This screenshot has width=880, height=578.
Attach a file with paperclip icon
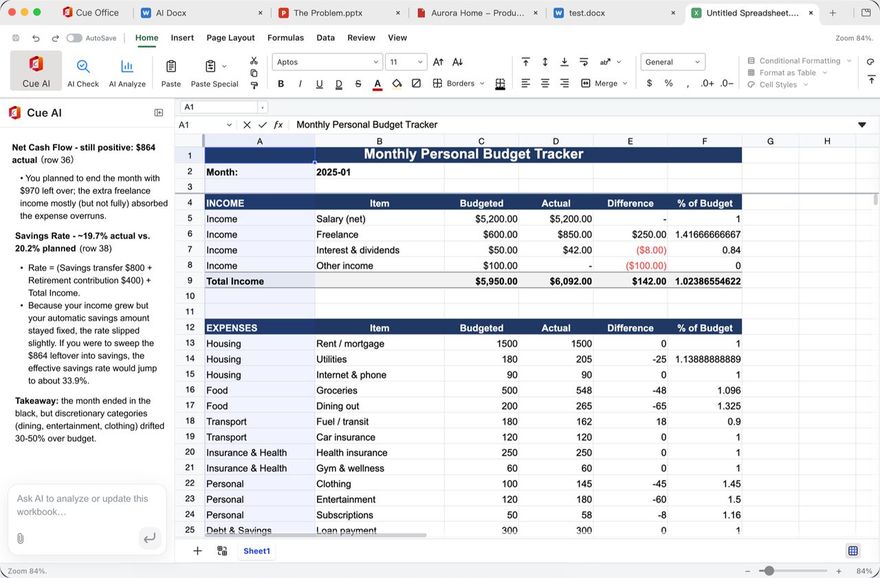coord(20,539)
